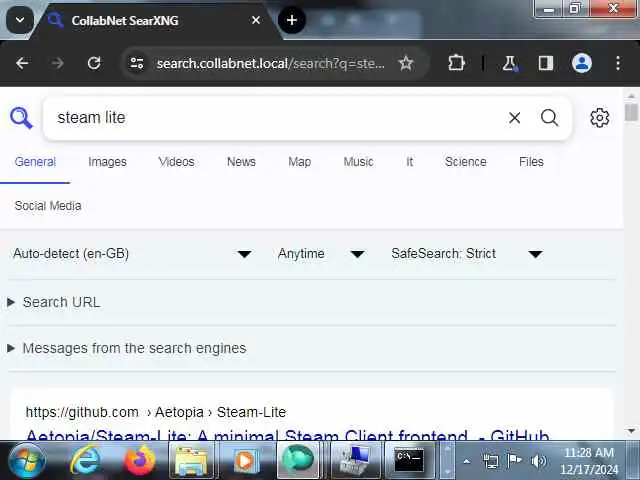Open the Anytime time range dropdown
640x480 pixels.
(x=321, y=254)
